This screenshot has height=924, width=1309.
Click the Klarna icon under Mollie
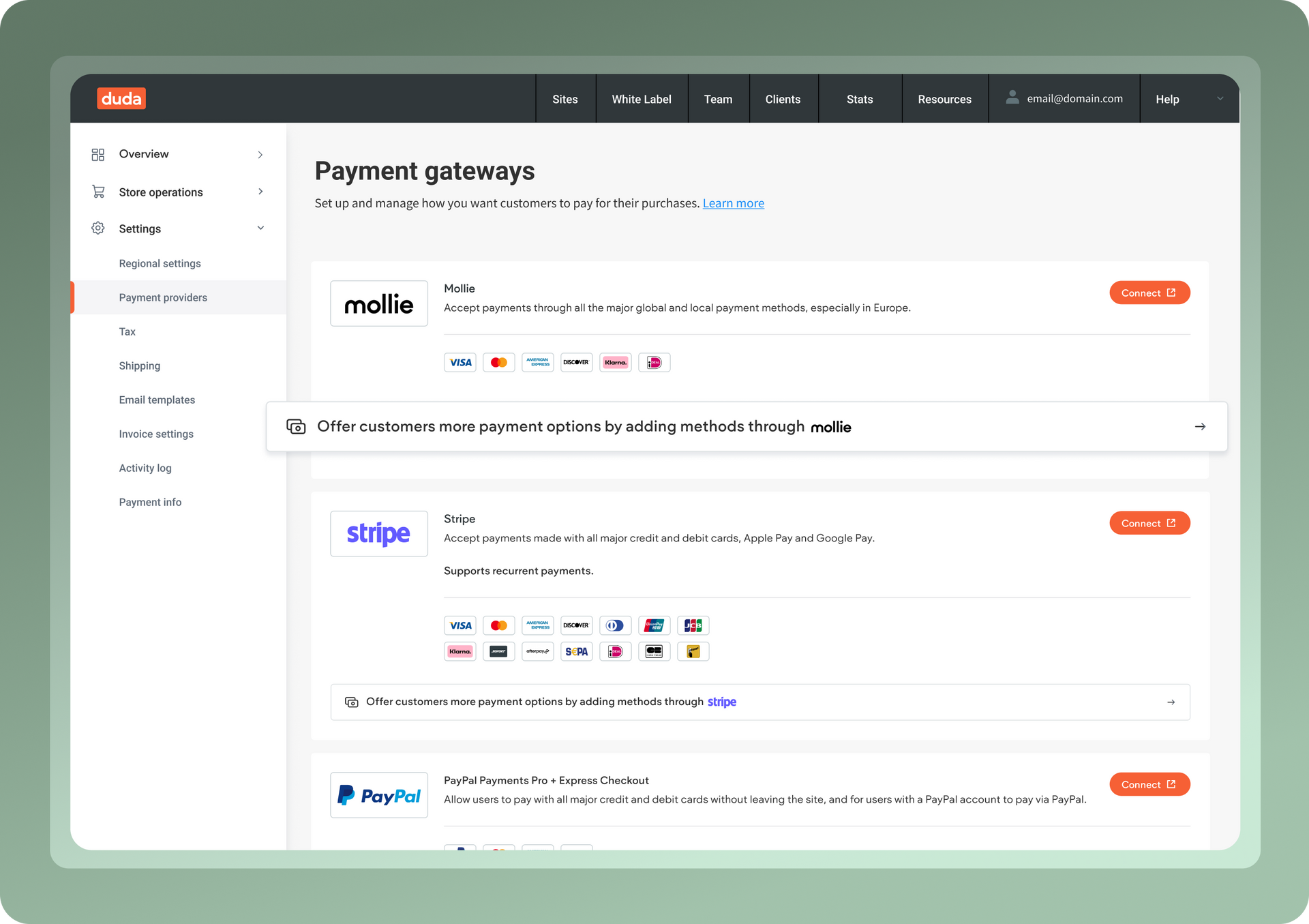[x=616, y=363]
